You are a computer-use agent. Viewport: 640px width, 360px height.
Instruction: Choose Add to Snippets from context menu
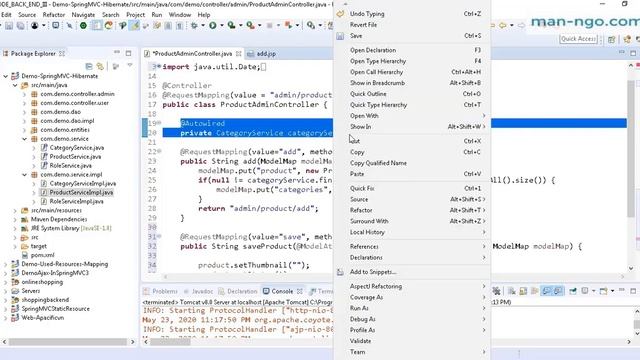click(412, 272)
